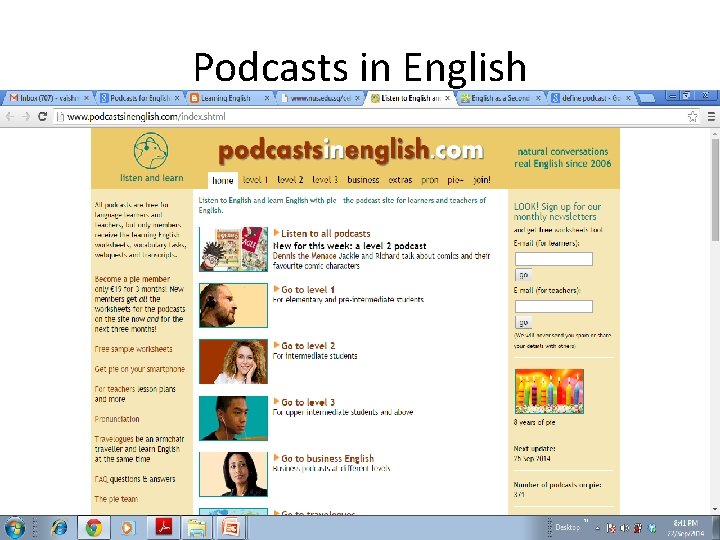
Task: Launch Internet Explorer from taskbar
Action: click(x=59, y=528)
